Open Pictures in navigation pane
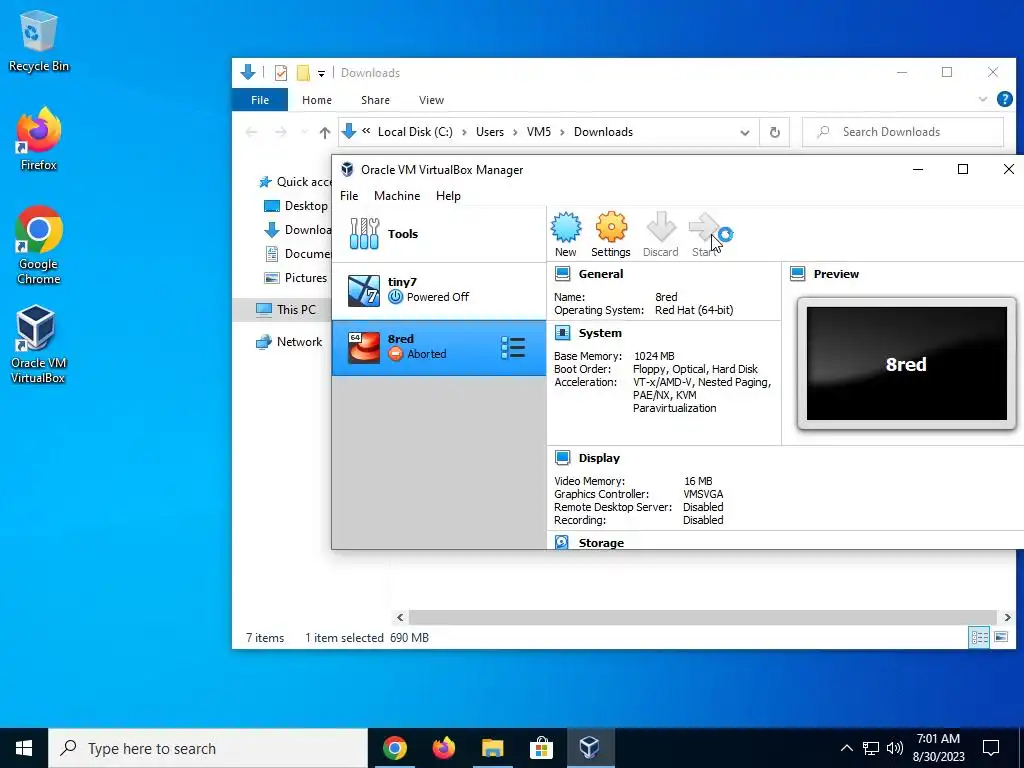 pos(295,278)
